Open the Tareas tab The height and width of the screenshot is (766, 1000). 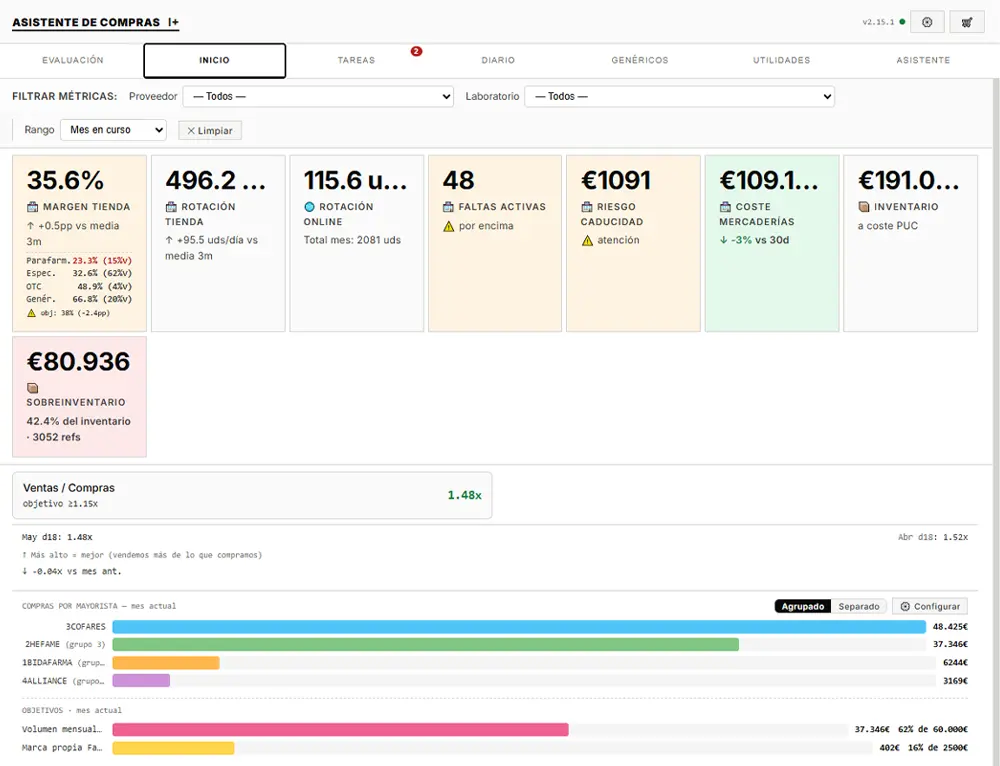(356, 60)
